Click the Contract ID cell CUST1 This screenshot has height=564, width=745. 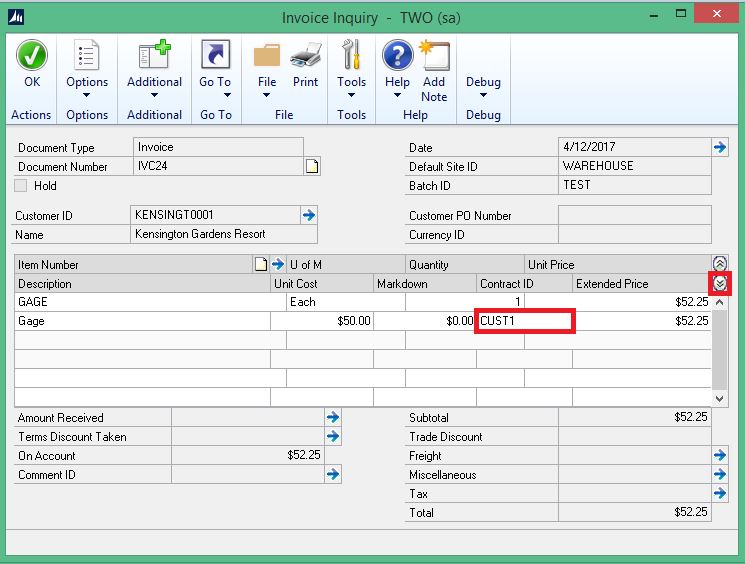[525, 321]
